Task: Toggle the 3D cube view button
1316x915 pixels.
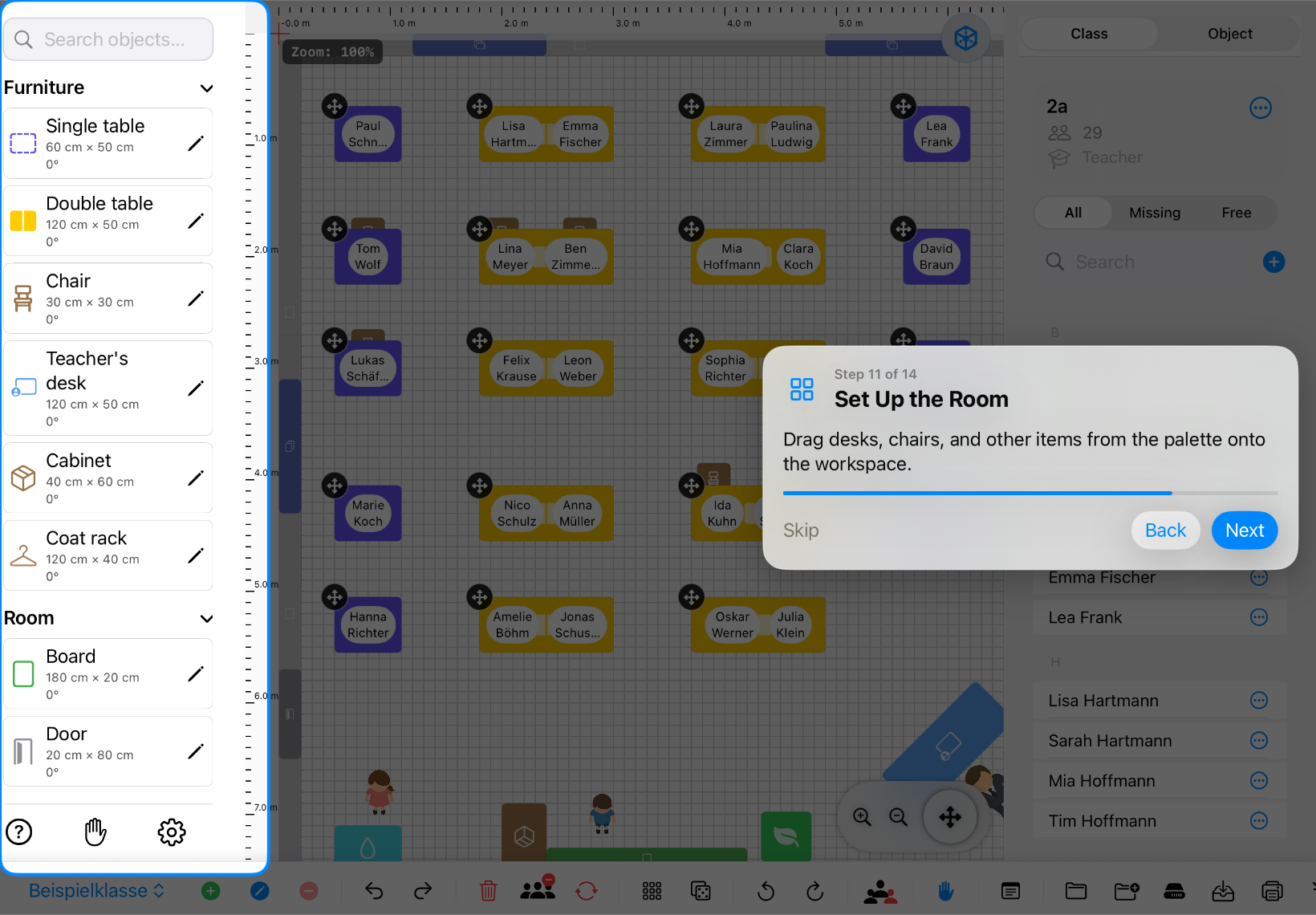Action: 965,38
